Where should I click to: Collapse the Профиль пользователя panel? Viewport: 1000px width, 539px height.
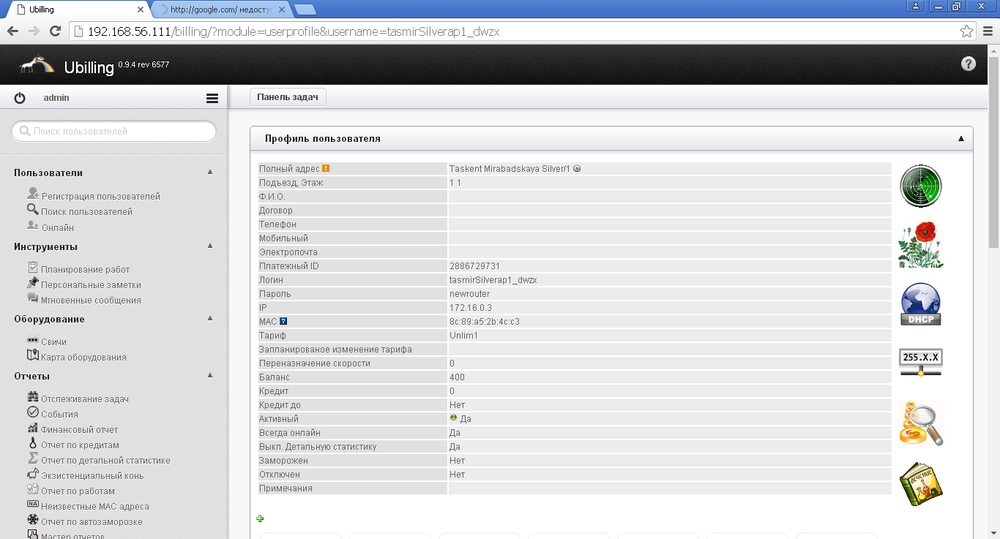(x=960, y=138)
